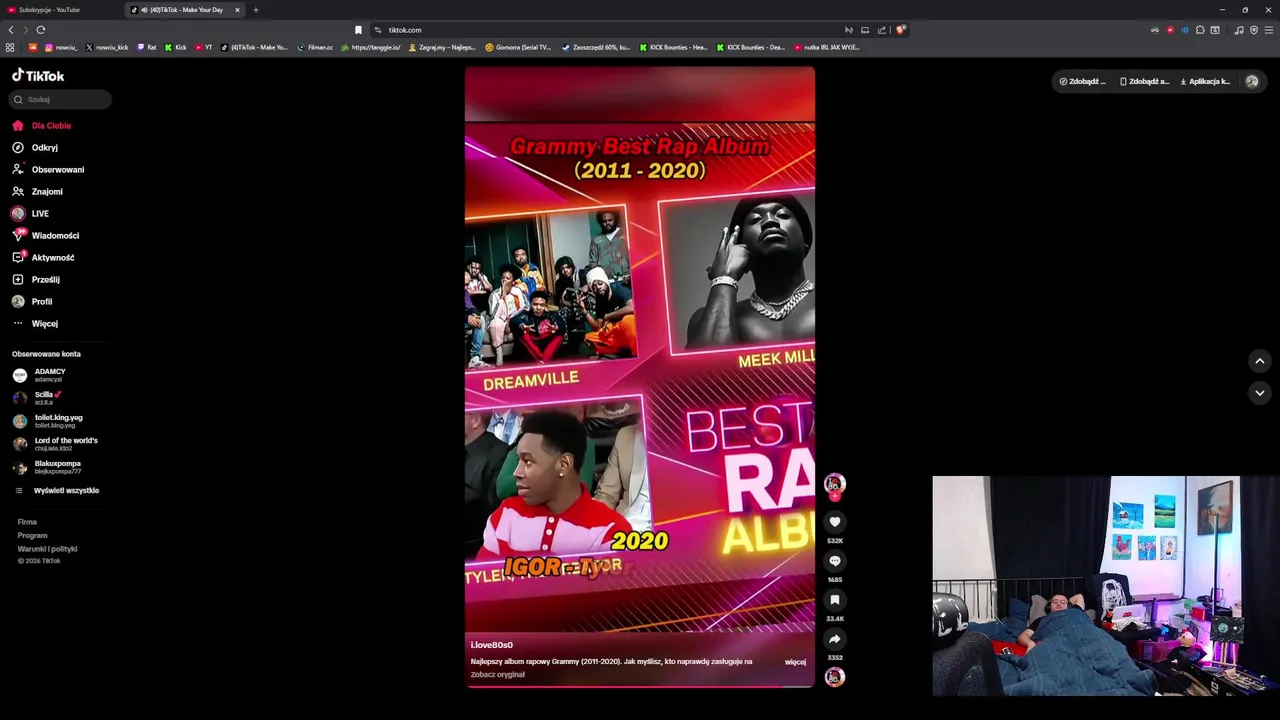The height and width of the screenshot is (720, 1280).
Task: Open ADAMCY followed account
Action: pyautogui.click(x=40, y=375)
